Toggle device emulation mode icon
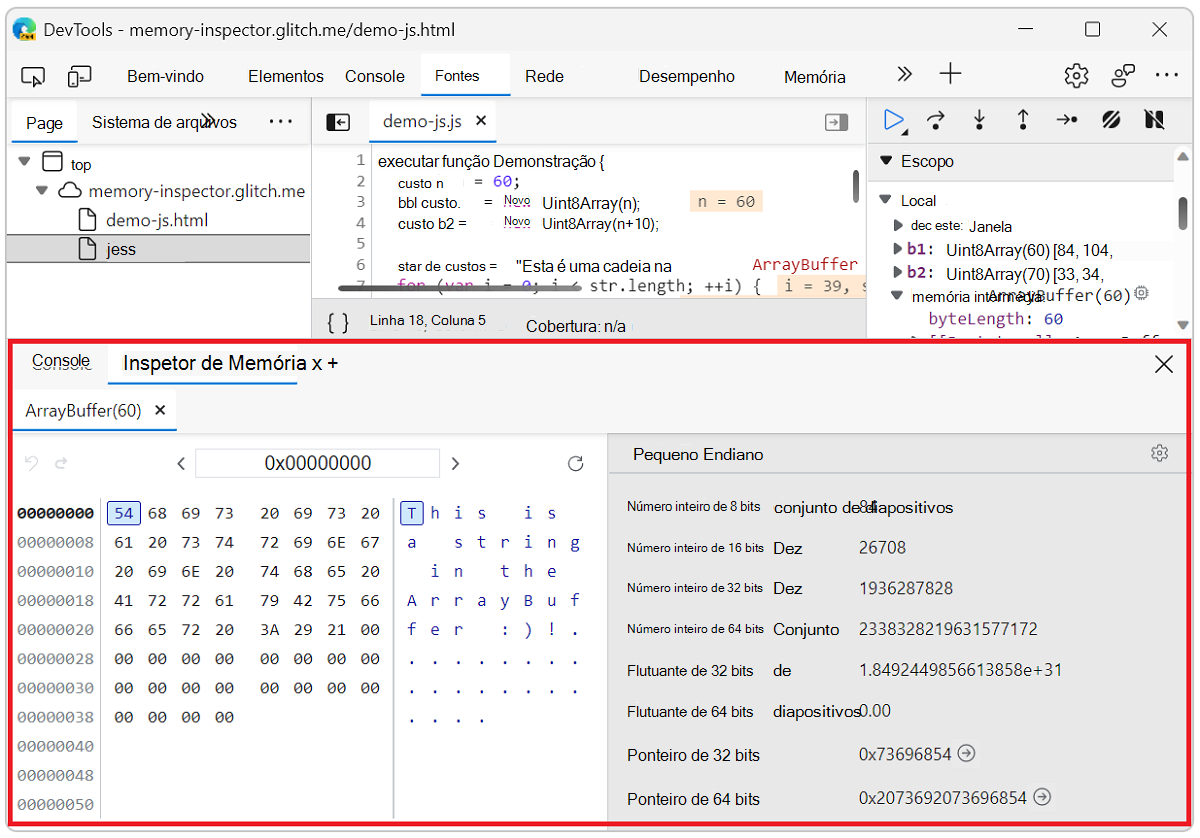The height and width of the screenshot is (838, 1200). click(80, 76)
